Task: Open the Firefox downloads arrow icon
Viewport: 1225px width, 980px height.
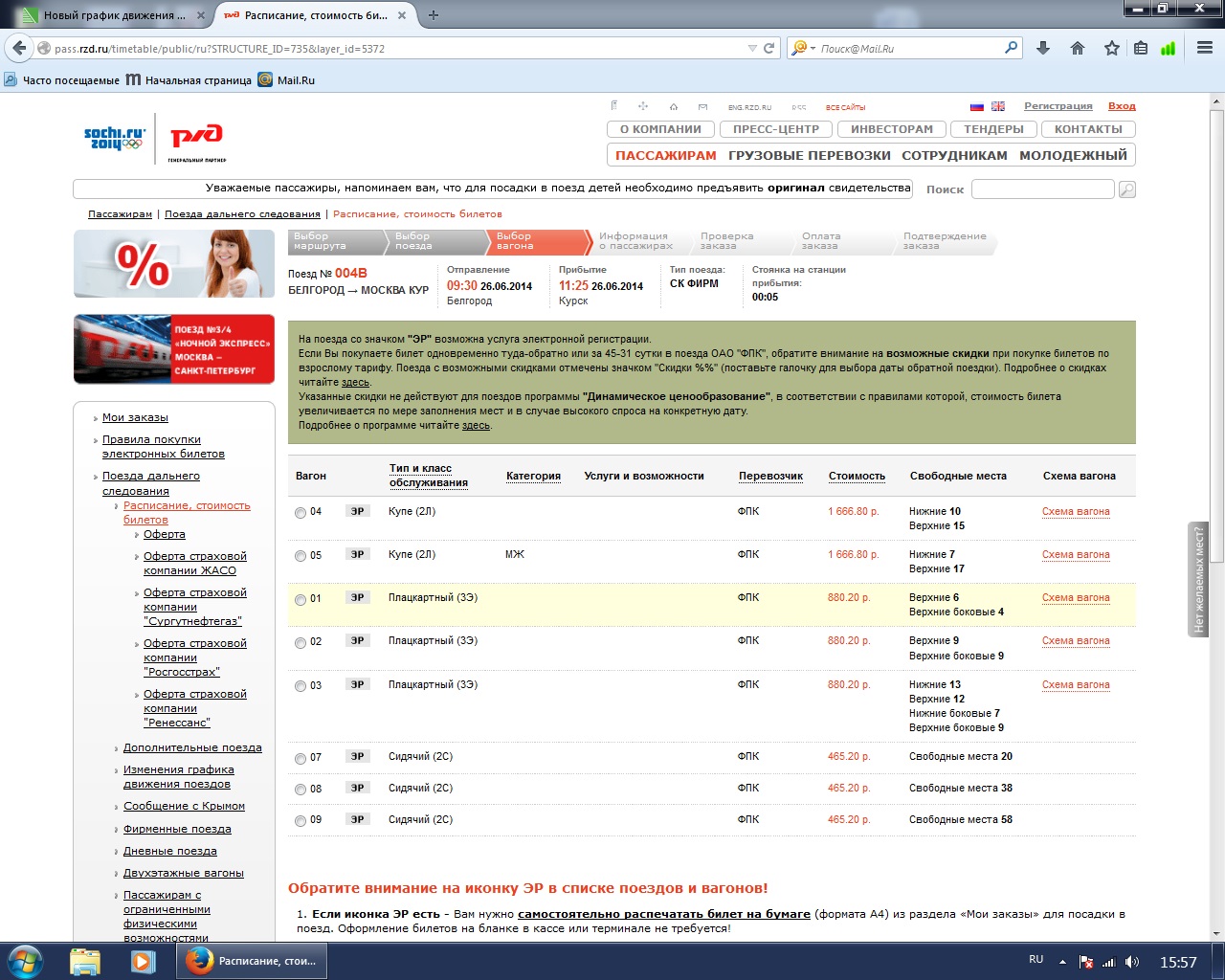Action: [1043, 48]
